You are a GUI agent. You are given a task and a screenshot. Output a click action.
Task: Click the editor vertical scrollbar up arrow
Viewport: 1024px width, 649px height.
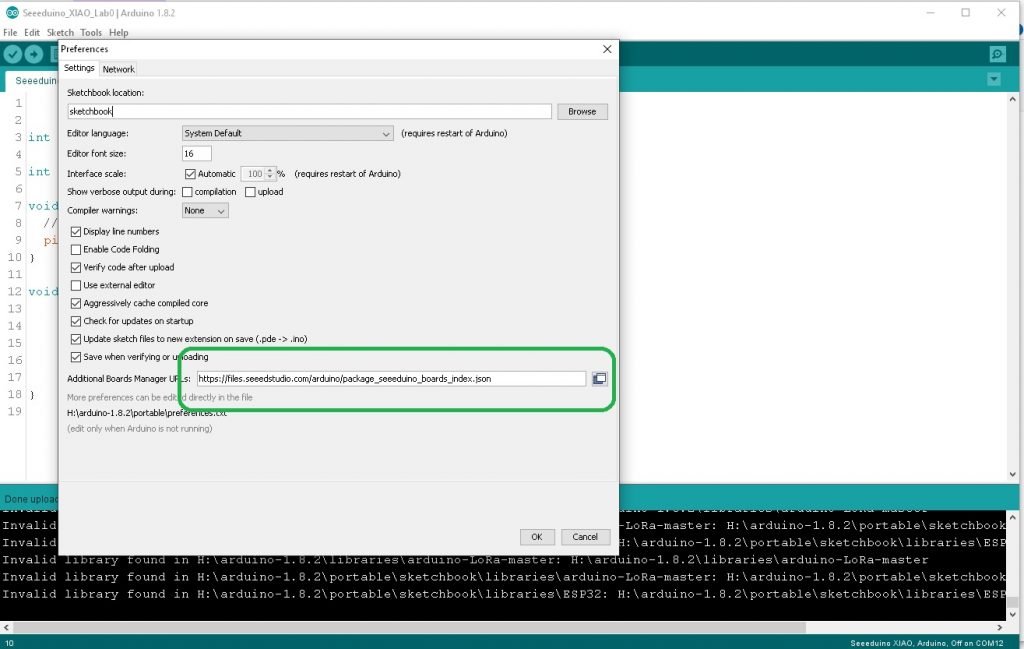(1012, 99)
